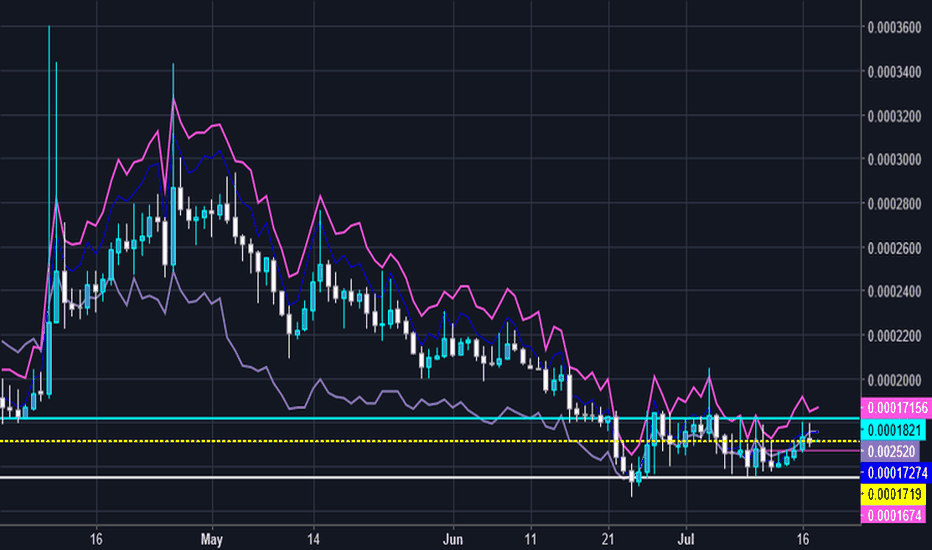The height and width of the screenshot is (550, 932).
Task: Select the yellow dashed horizontal line
Action: click(430, 441)
